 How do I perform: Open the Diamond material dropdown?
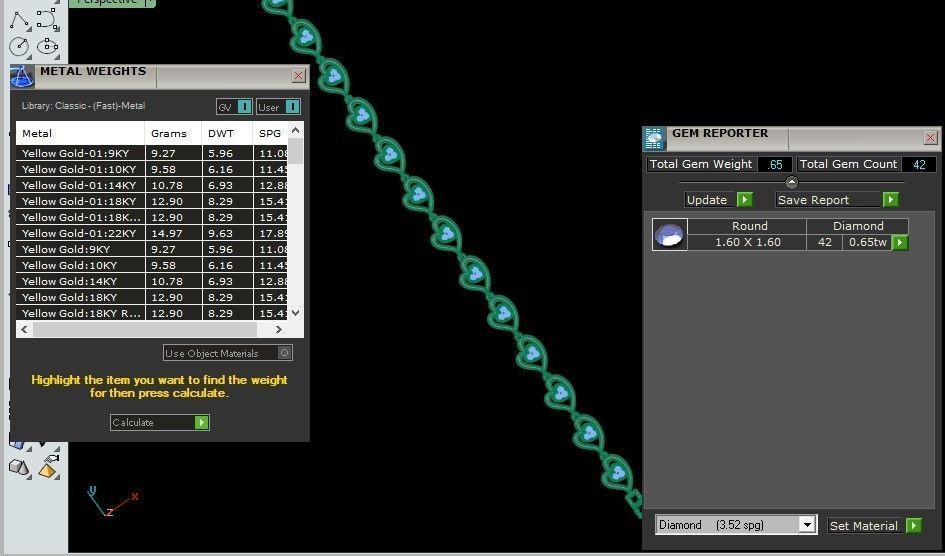[807, 525]
